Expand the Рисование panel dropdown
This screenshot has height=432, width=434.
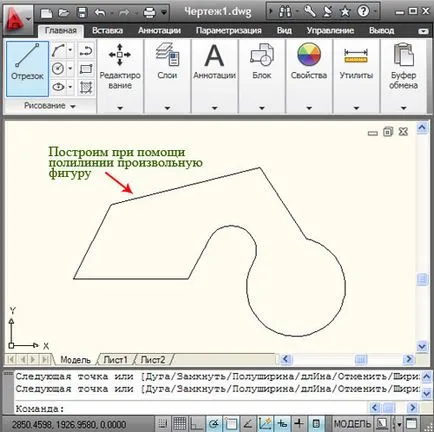pos(73,106)
